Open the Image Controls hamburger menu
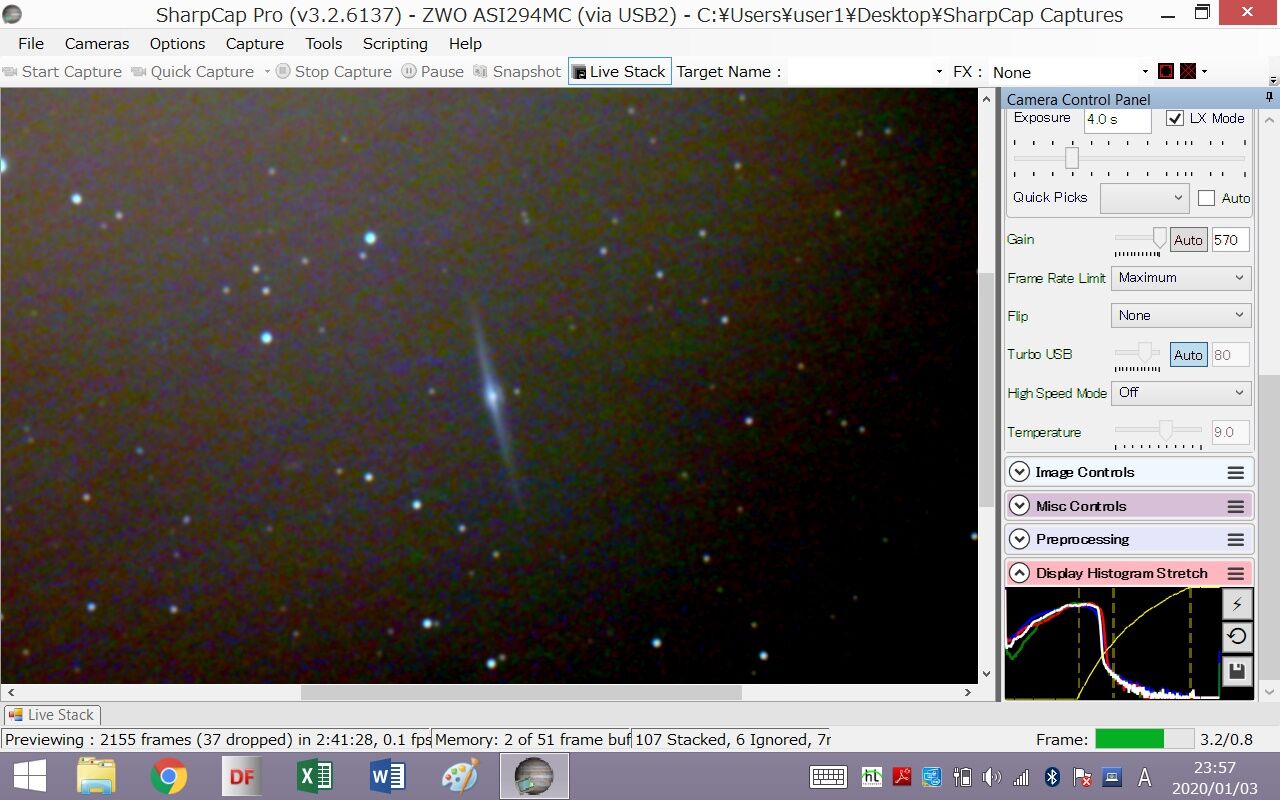This screenshot has width=1280, height=800. [x=1236, y=473]
